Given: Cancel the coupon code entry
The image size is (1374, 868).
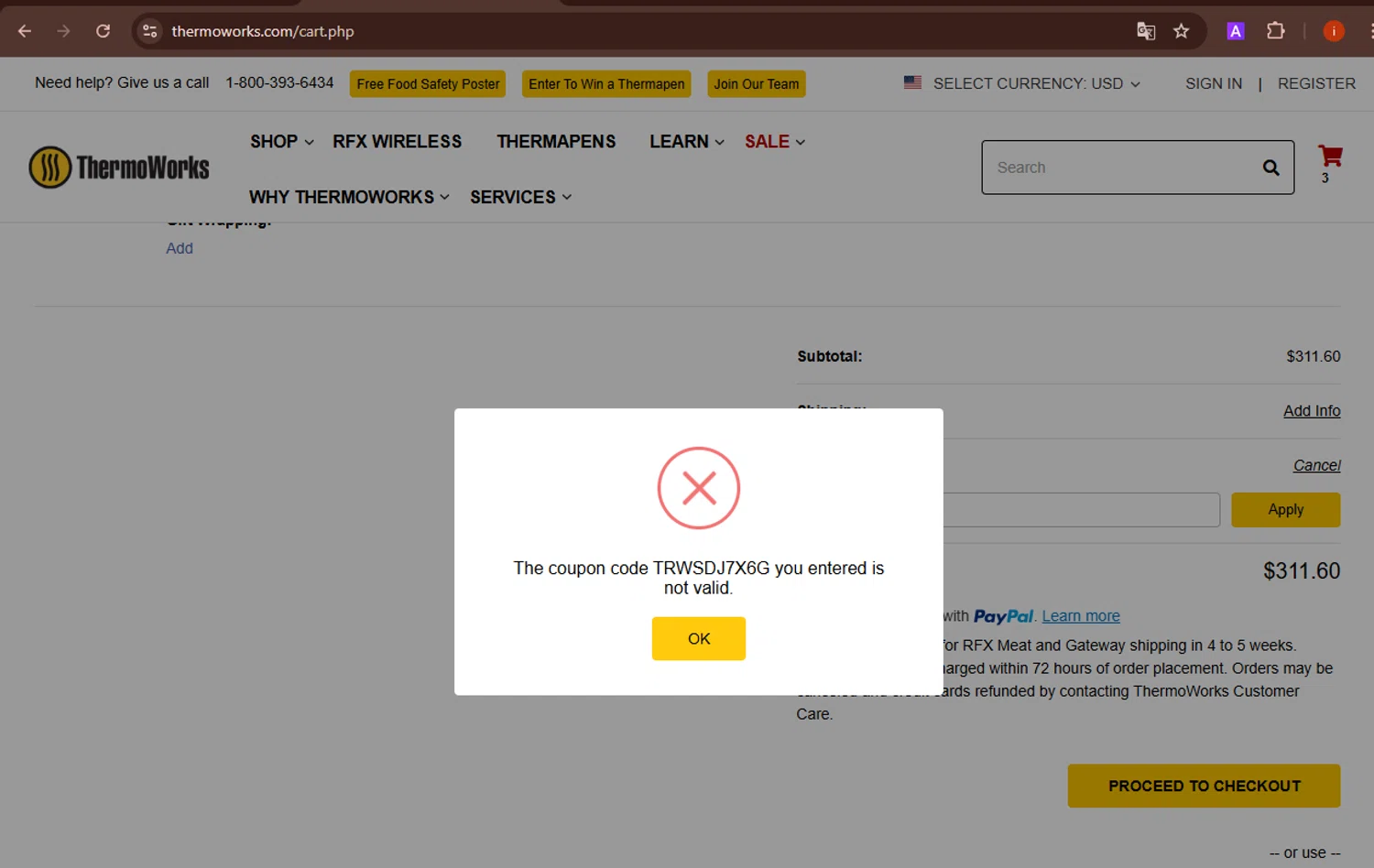Looking at the screenshot, I should coord(1317,466).
